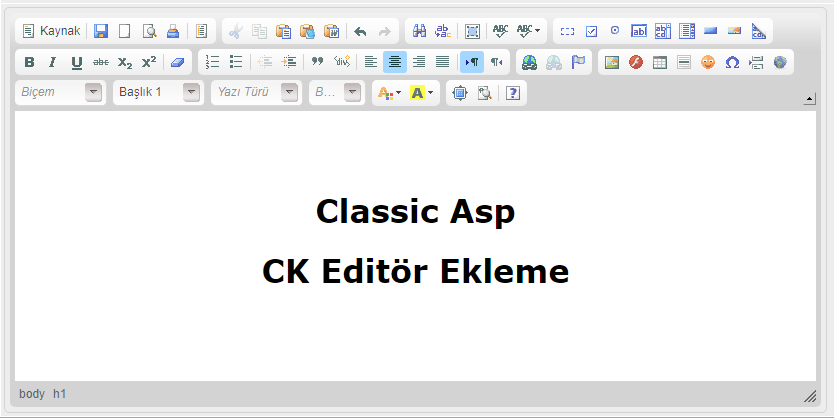
Task: Save the document with the floppy disk icon
Action: 101,31
